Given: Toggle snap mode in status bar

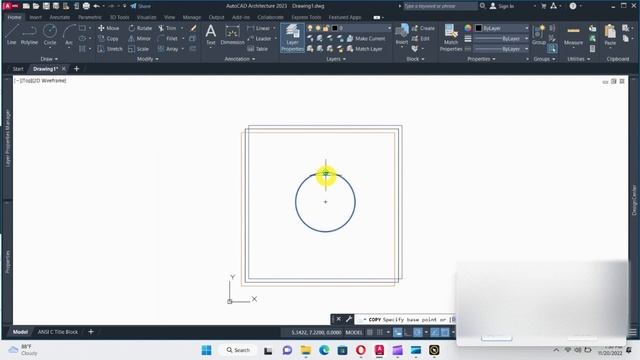Looking at the screenshot, I should [380, 332].
